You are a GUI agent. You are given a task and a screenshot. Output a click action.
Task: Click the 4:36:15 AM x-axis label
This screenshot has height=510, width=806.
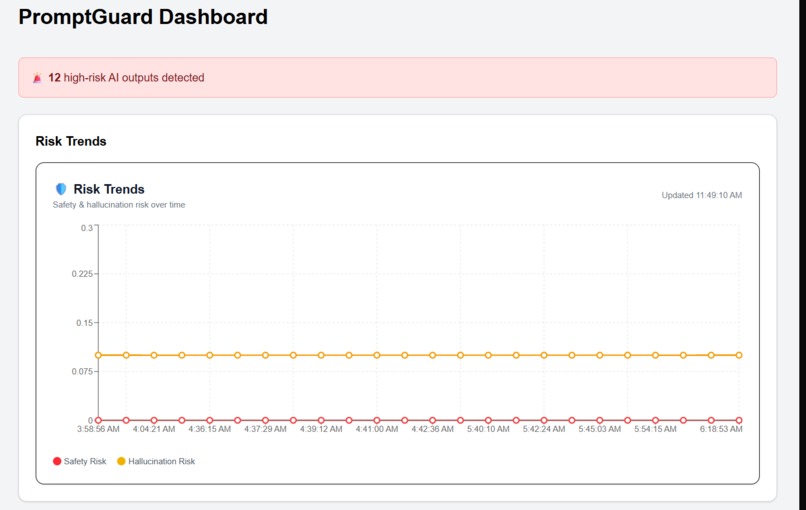point(210,429)
